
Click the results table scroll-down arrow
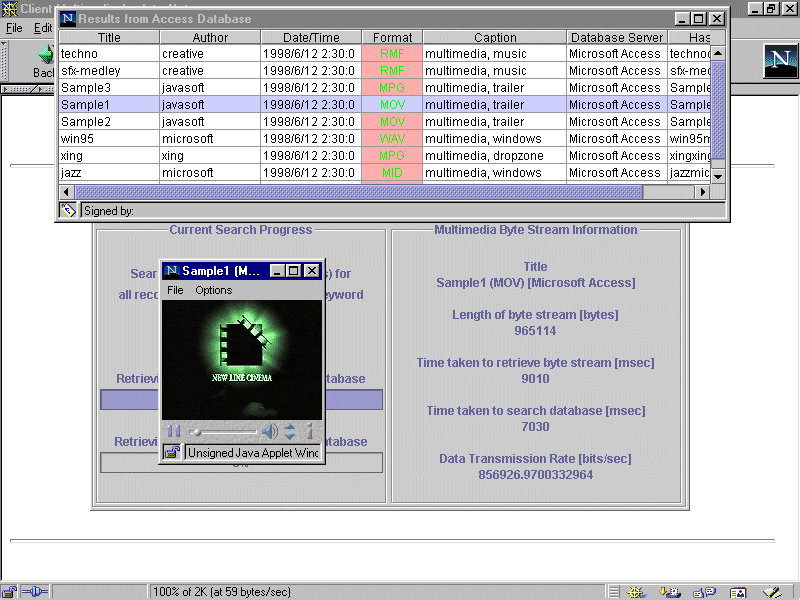point(718,176)
